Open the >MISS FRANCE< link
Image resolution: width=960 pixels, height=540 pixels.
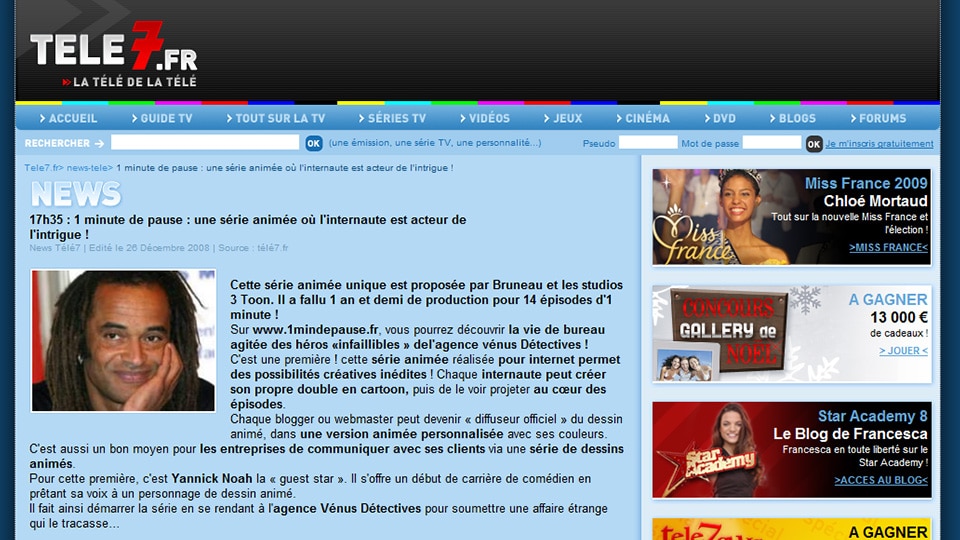coord(888,247)
